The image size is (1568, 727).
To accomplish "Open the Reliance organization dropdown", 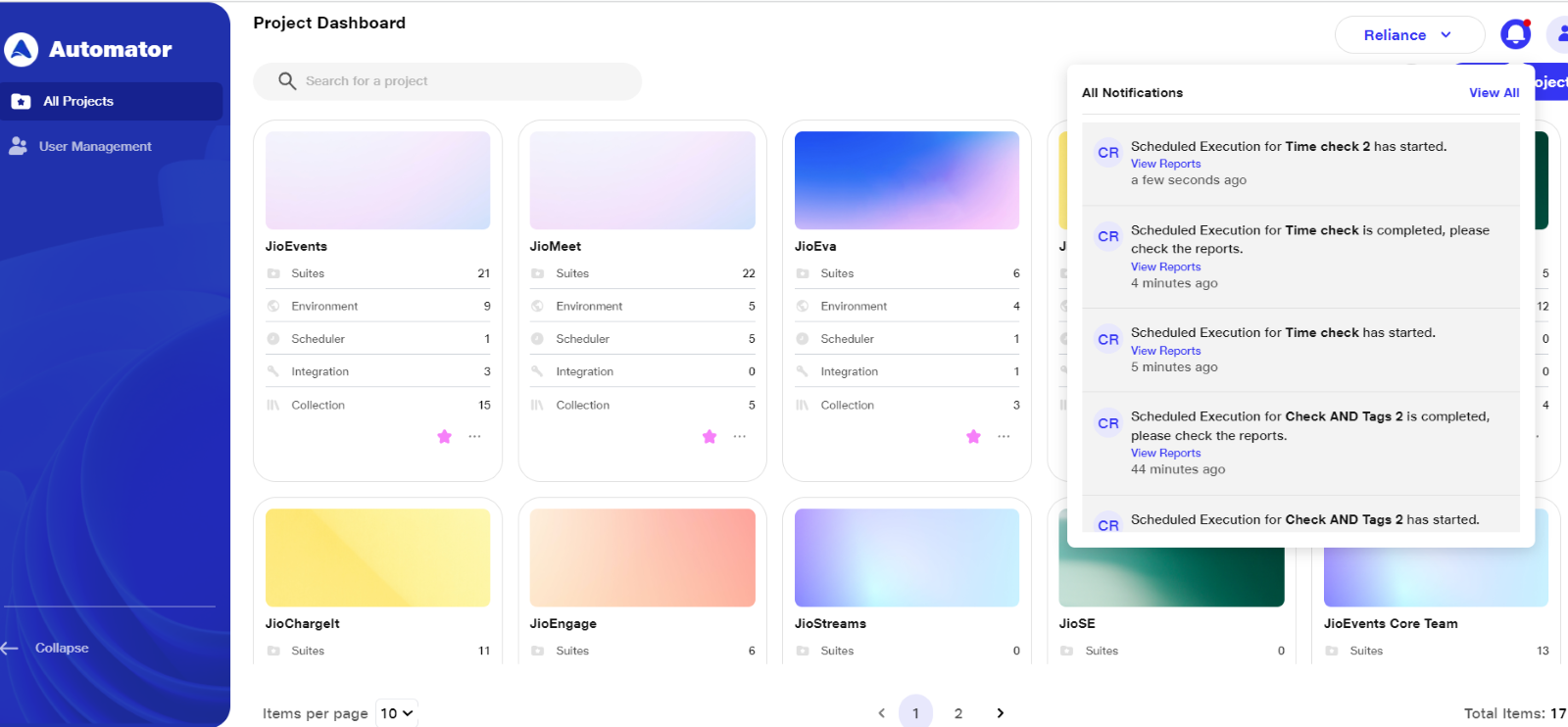I will click(1409, 35).
